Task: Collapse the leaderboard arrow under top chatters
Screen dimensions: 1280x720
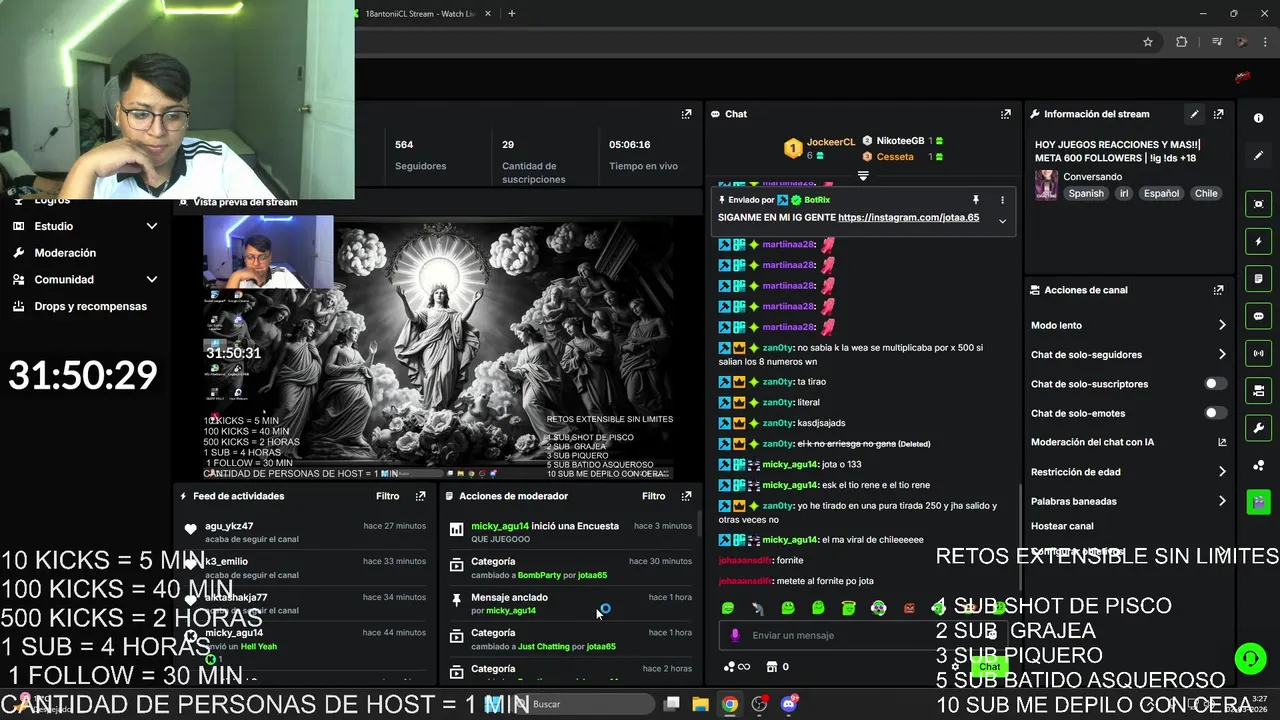Action: (863, 175)
